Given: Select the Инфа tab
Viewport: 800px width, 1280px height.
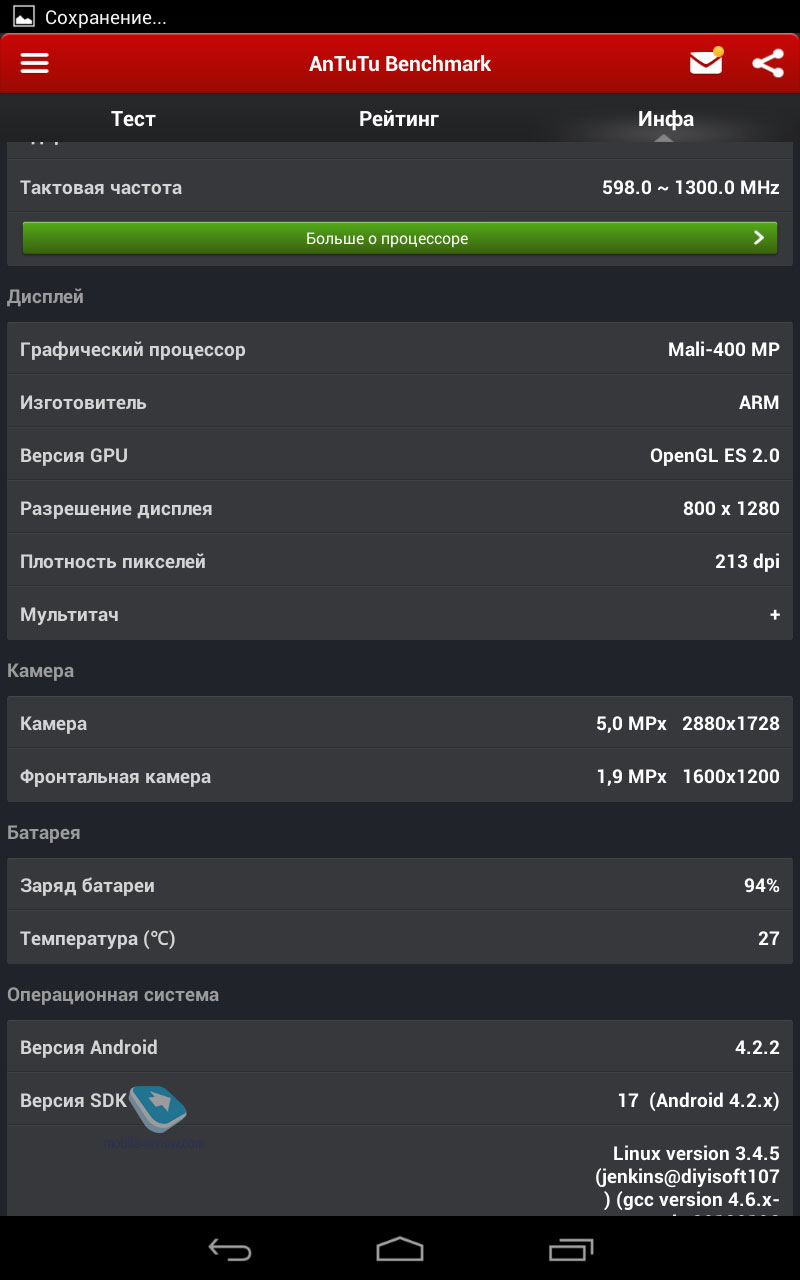Looking at the screenshot, I should (x=666, y=119).
